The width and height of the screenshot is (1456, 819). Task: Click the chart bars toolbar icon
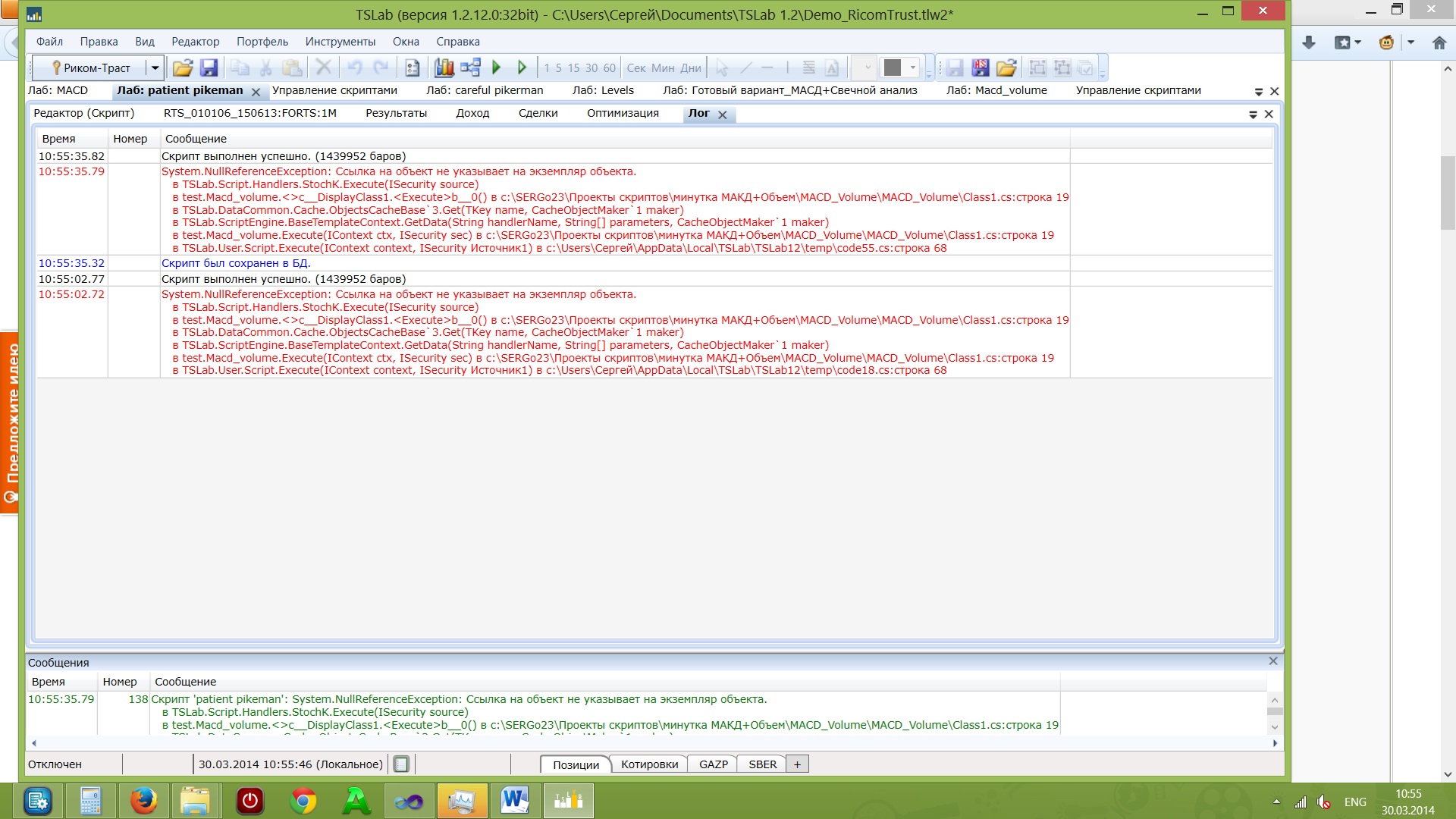click(x=444, y=68)
